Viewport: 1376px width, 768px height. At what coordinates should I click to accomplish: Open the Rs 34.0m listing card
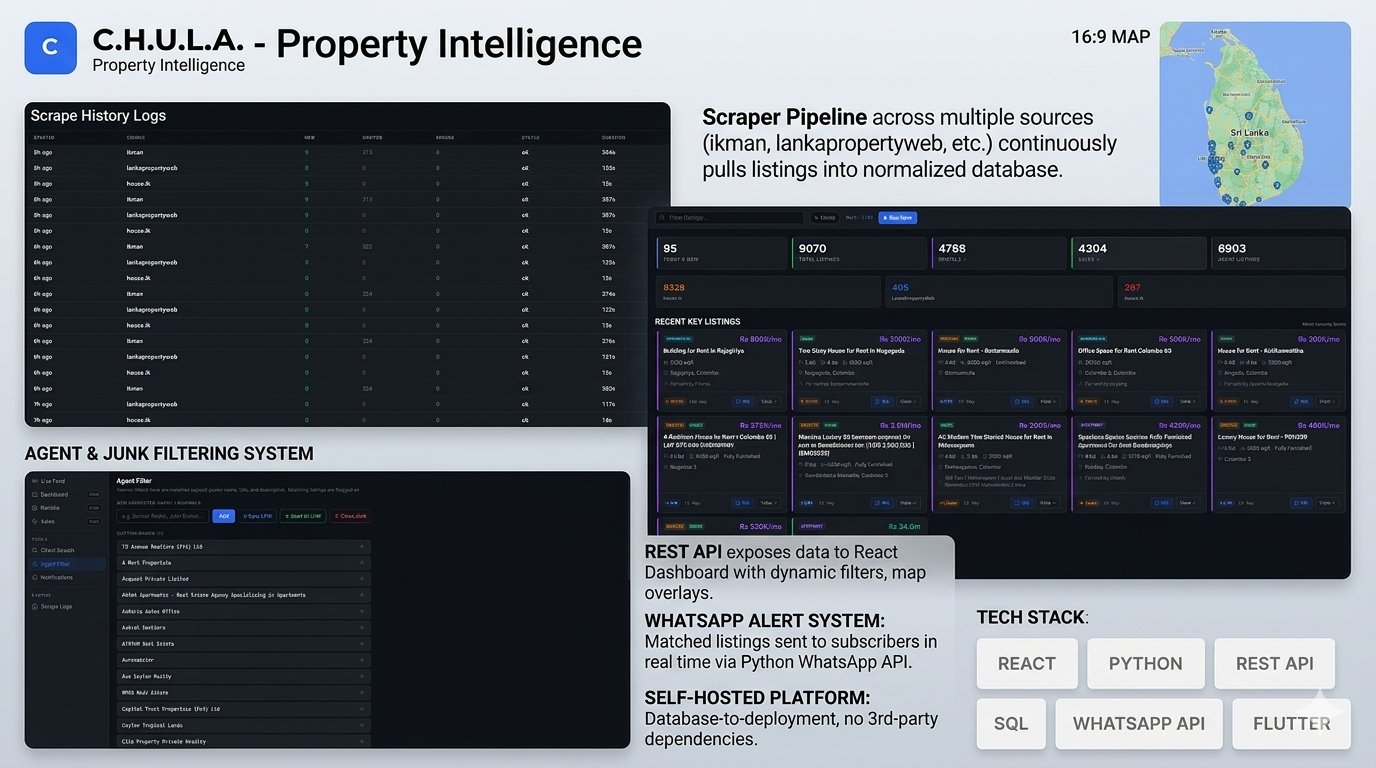tap(859, 526)
